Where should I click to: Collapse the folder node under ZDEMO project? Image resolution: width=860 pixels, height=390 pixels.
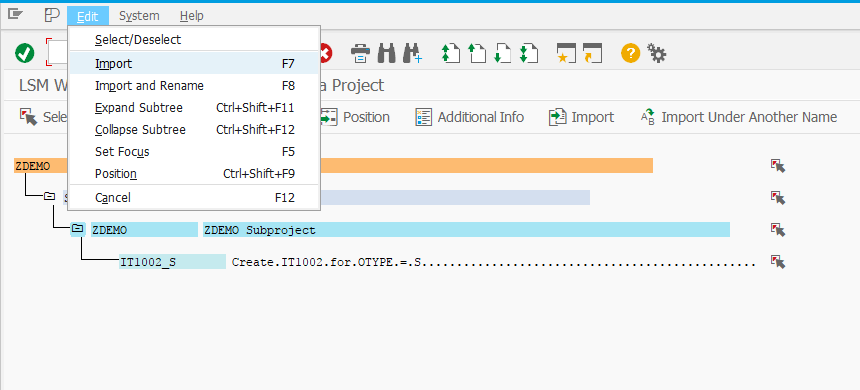pos(49,196)
